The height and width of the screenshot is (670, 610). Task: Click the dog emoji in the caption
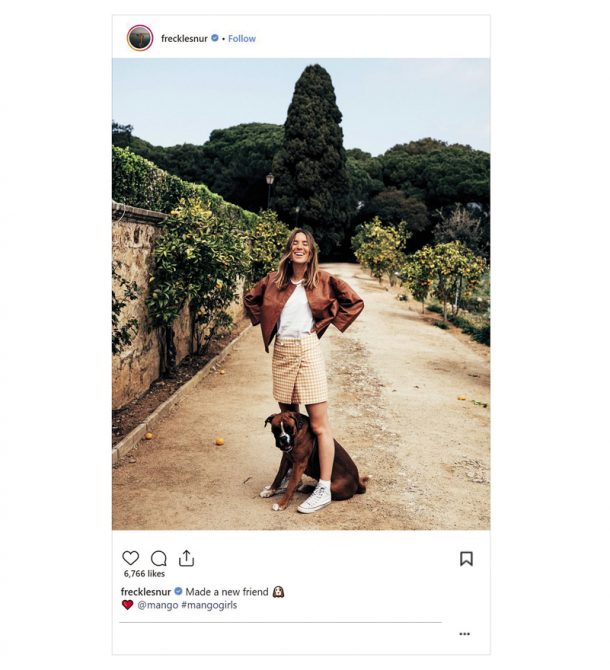coord(279,592)
